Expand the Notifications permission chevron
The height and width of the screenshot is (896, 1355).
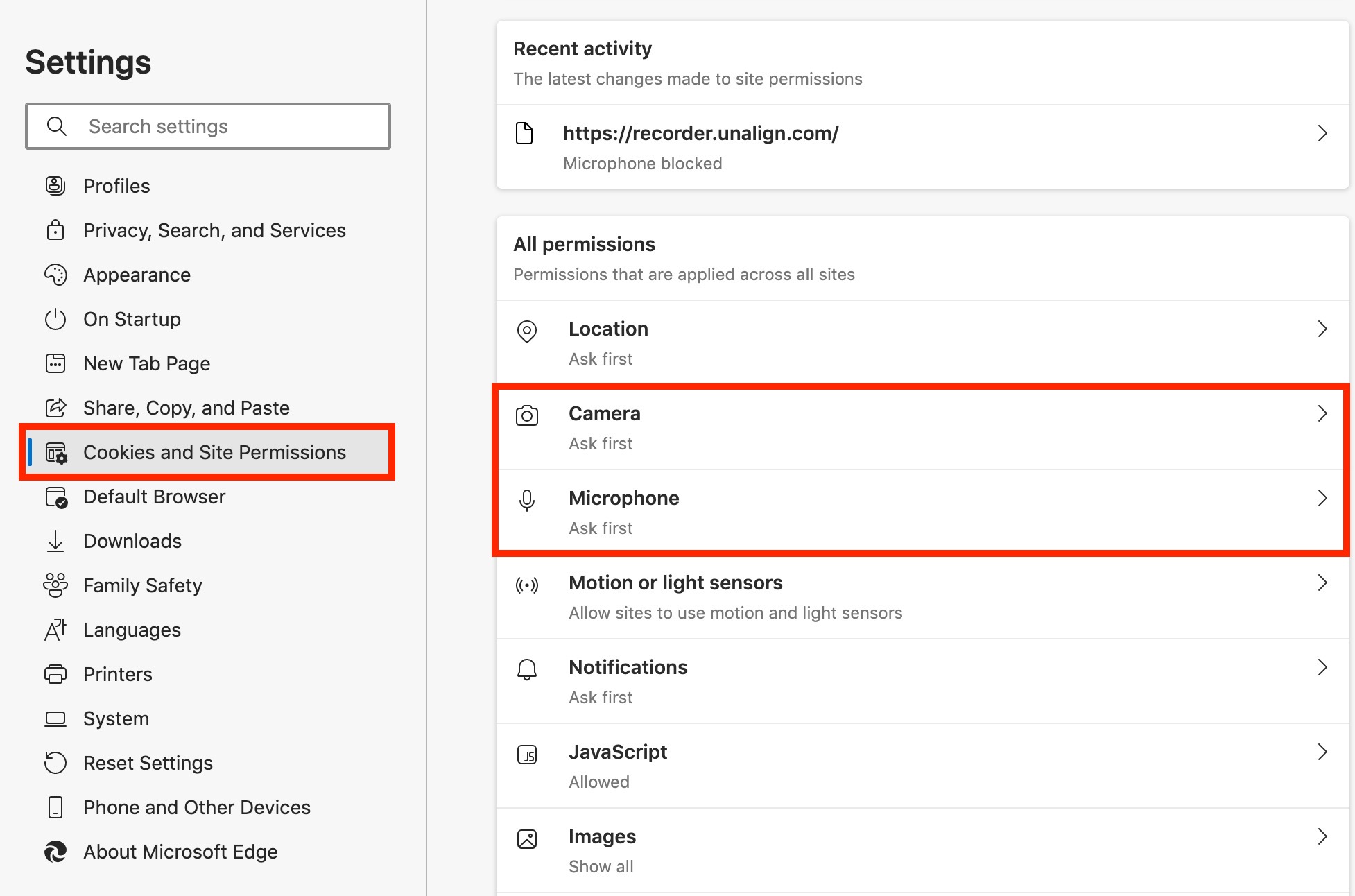click(x=1322, y=667)
